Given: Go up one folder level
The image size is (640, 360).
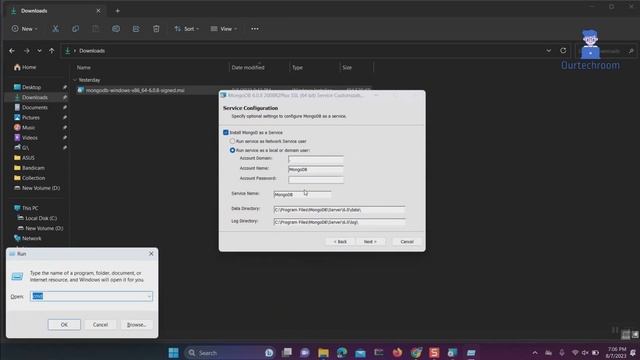Looking at the screenshot, I should pos(51,51).
